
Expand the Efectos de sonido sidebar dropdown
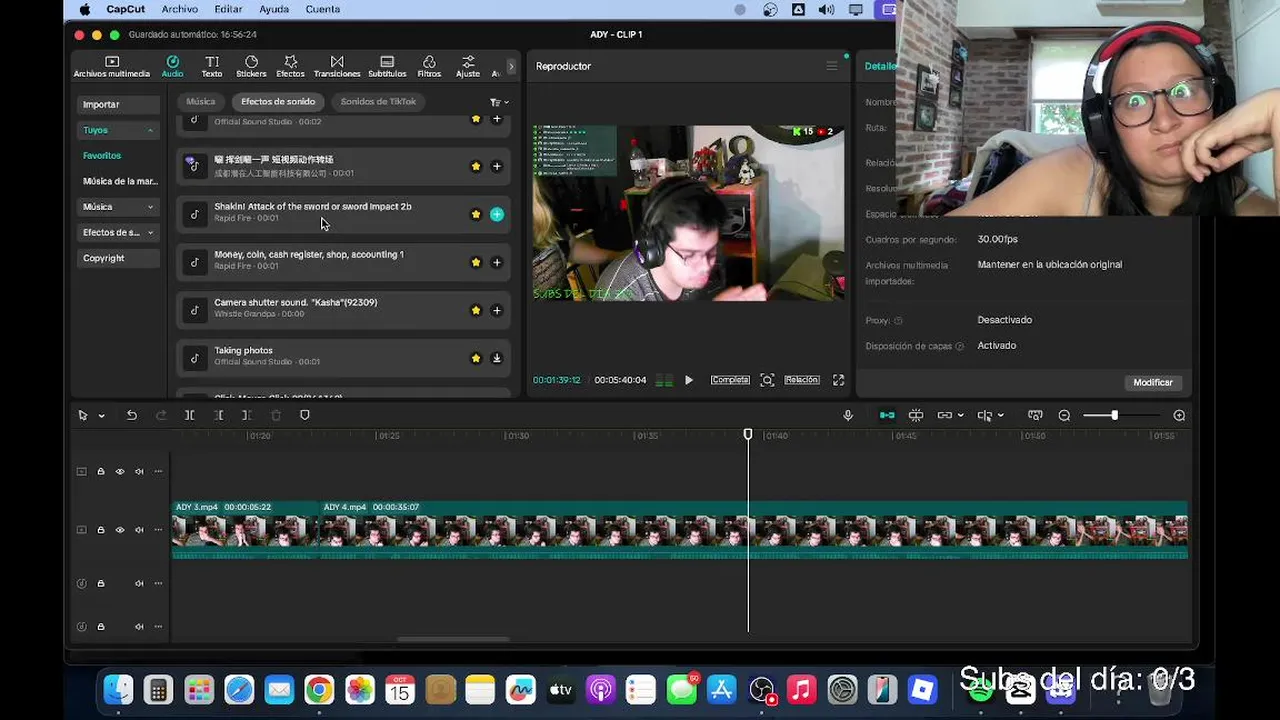118,232
